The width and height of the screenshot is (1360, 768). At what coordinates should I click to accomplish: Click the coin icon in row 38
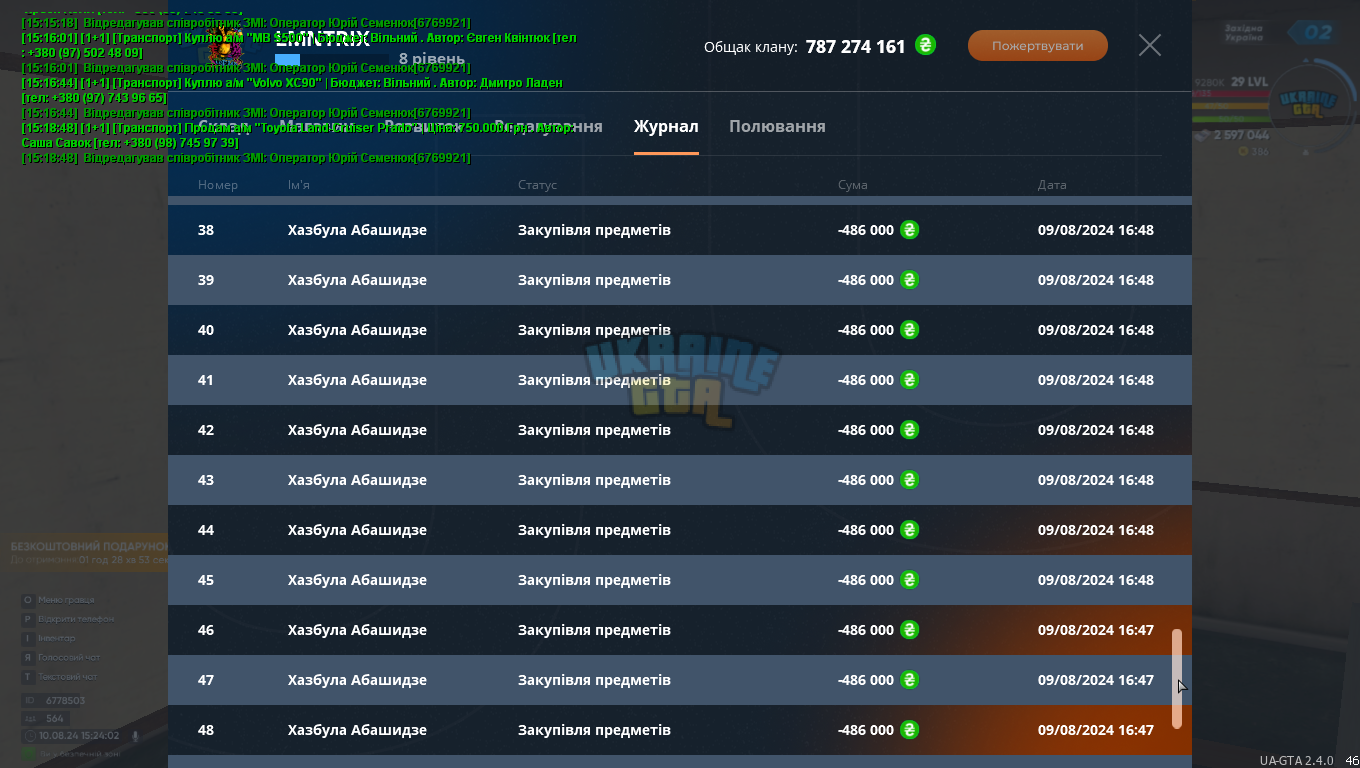pyautogui.click(x=909, y=229)
